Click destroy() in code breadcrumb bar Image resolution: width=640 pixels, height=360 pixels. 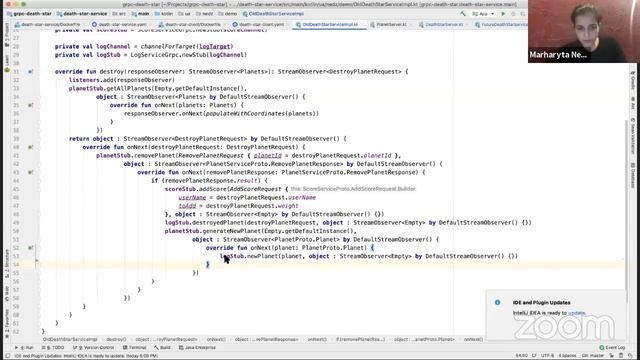coord(116,339)
